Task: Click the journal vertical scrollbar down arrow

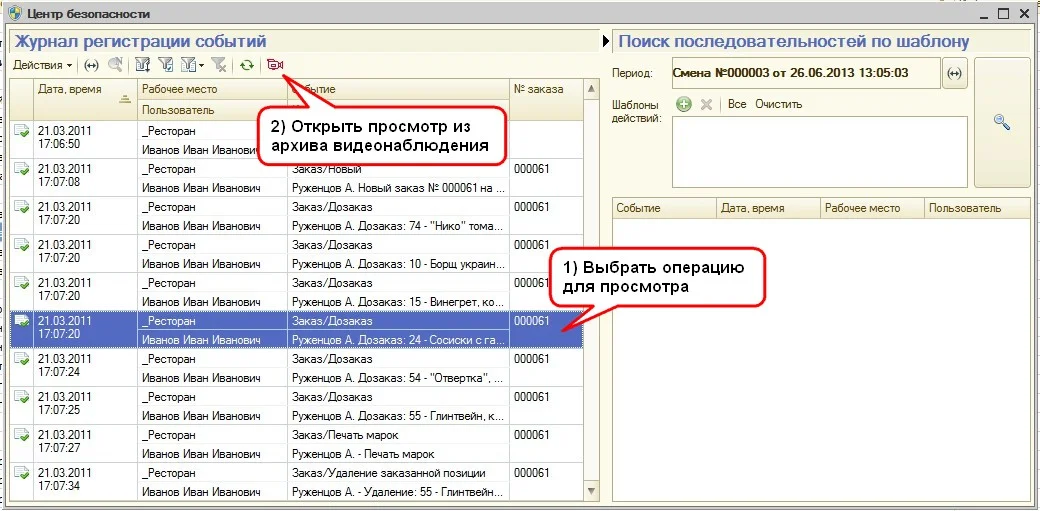Action: 591,491
